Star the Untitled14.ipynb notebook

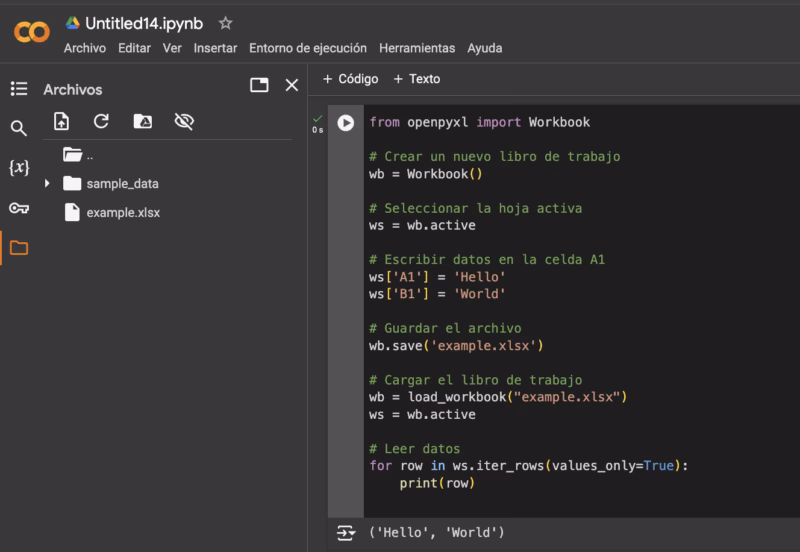coord(226,23)
